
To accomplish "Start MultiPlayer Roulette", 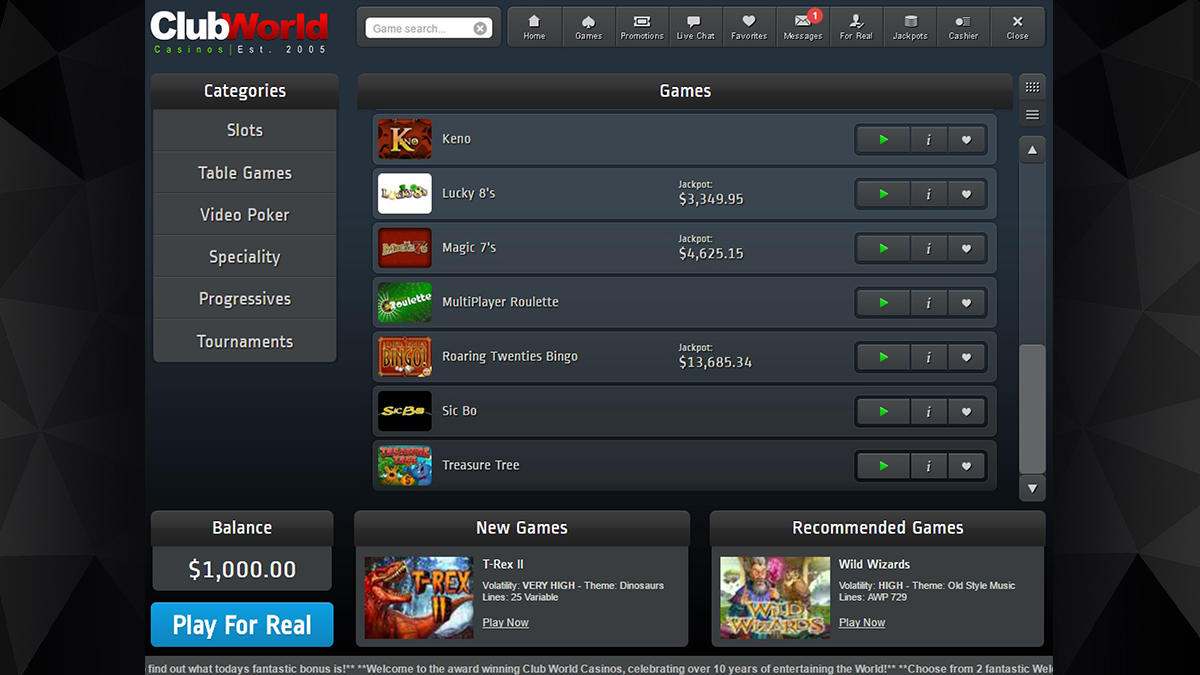I will tap(883, 303).
